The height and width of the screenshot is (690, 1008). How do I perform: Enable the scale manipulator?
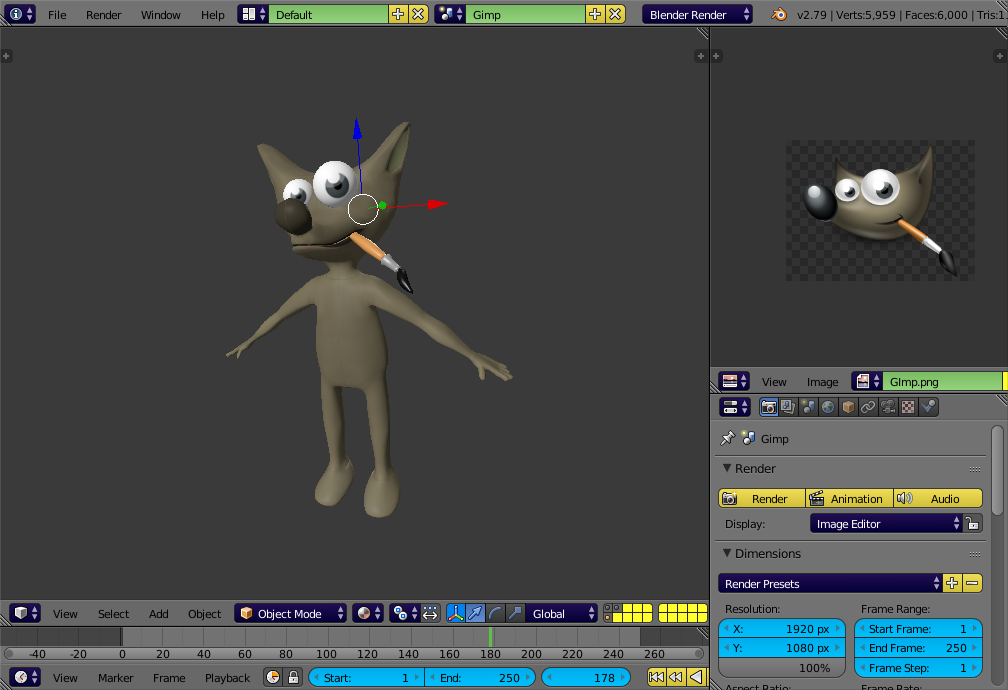[515, 613]
